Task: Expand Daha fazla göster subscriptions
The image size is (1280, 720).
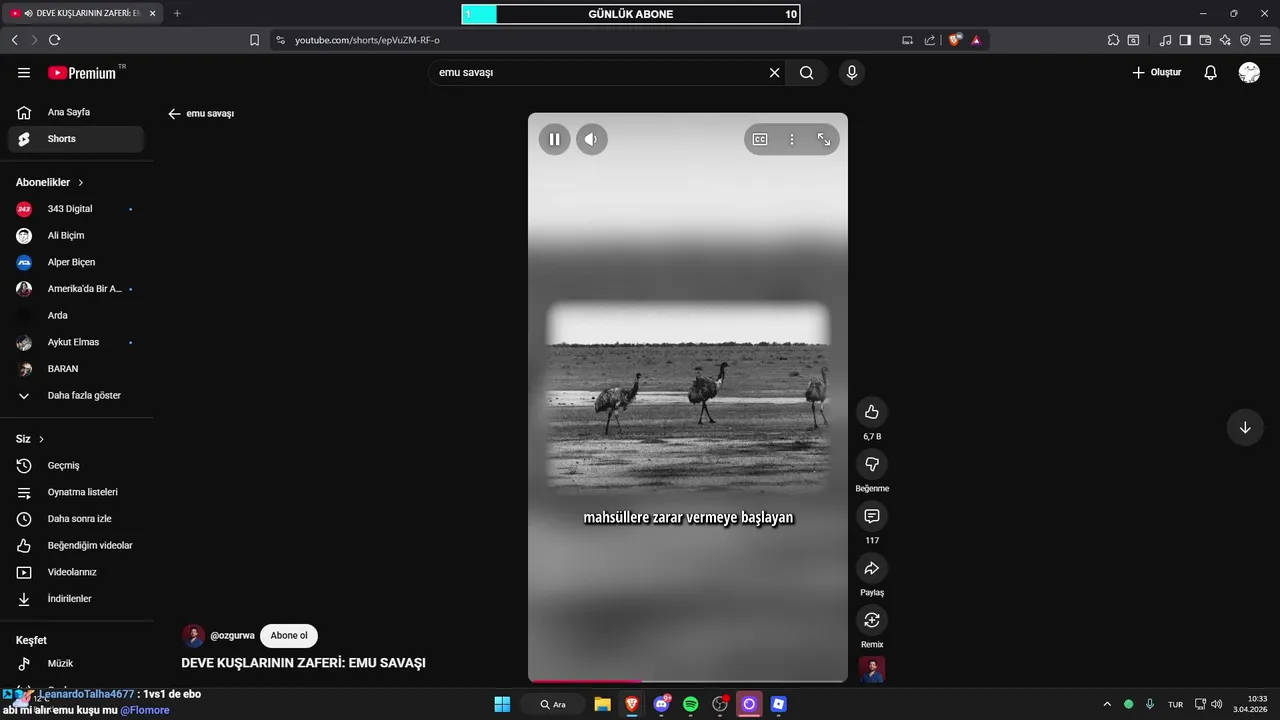Action: (76, 396)
